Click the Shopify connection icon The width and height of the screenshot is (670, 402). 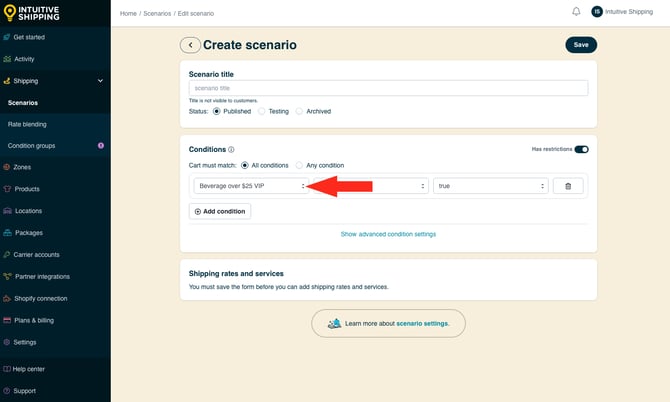coord(7,298)
